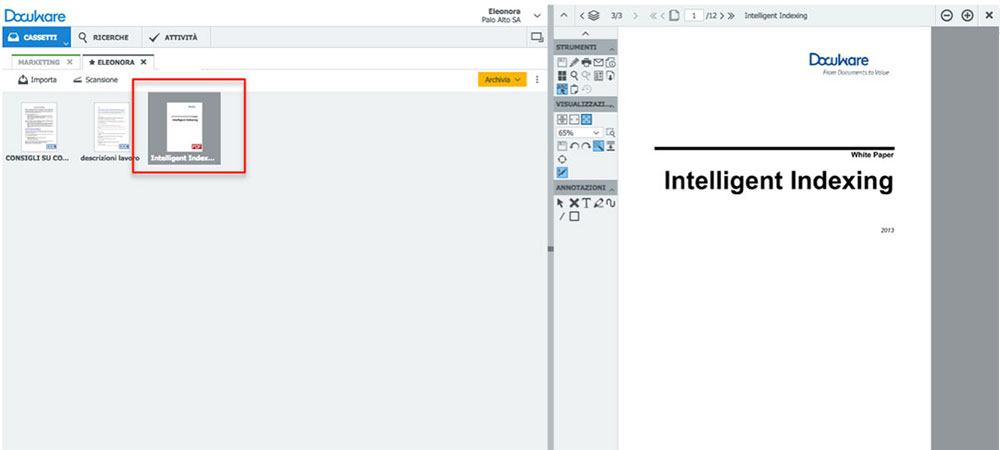Print the document using the printer icon
1000x450 pixels.
[586, 62]
